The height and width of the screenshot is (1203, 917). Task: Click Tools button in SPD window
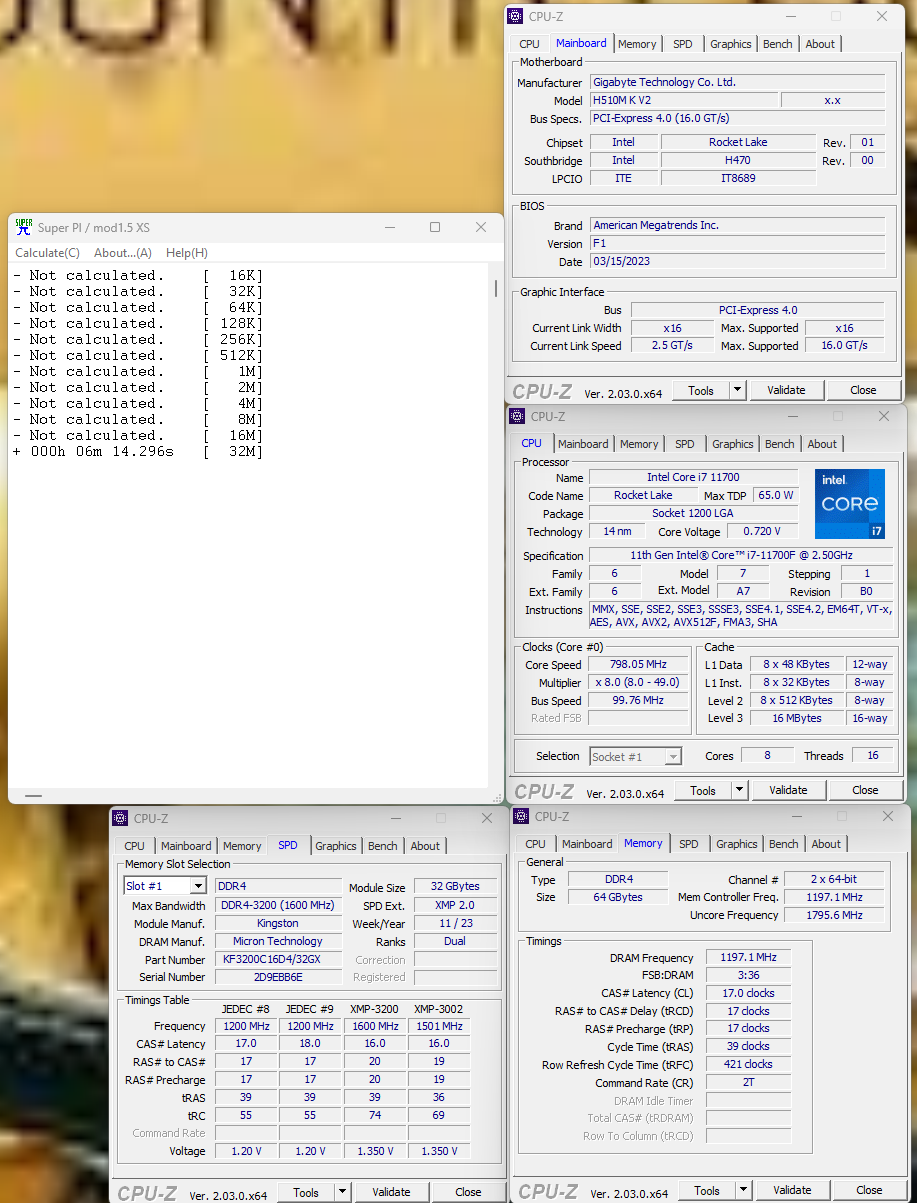point(306,1192)
